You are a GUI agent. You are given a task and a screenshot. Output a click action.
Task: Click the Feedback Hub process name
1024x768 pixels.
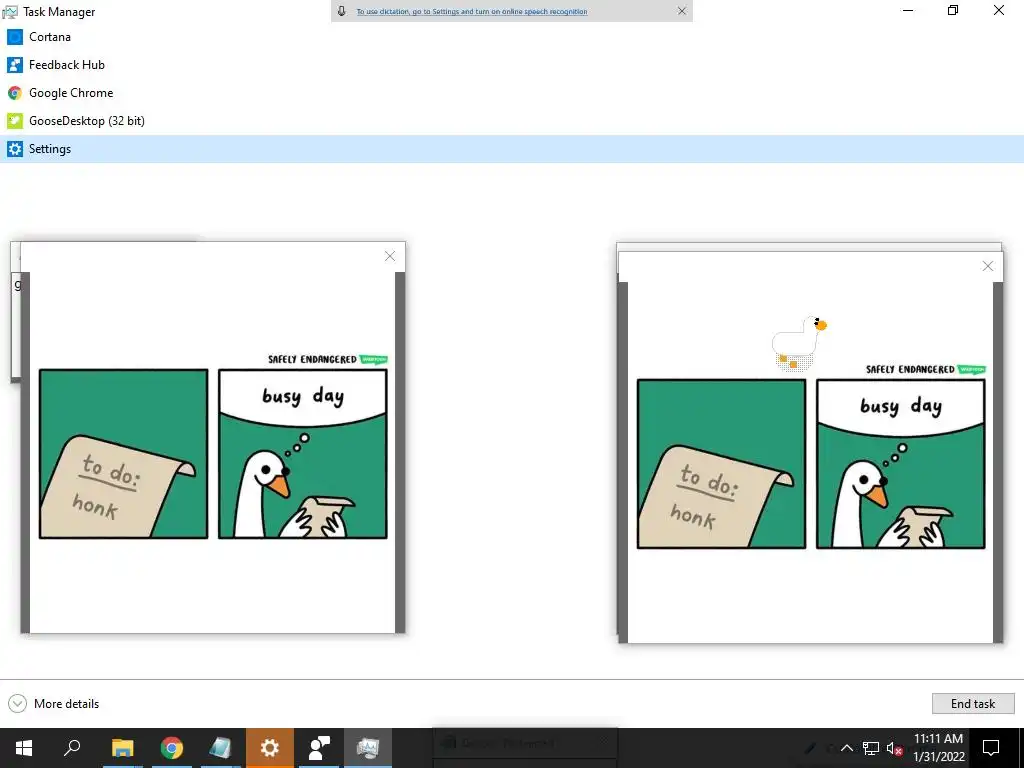(67, 65)
